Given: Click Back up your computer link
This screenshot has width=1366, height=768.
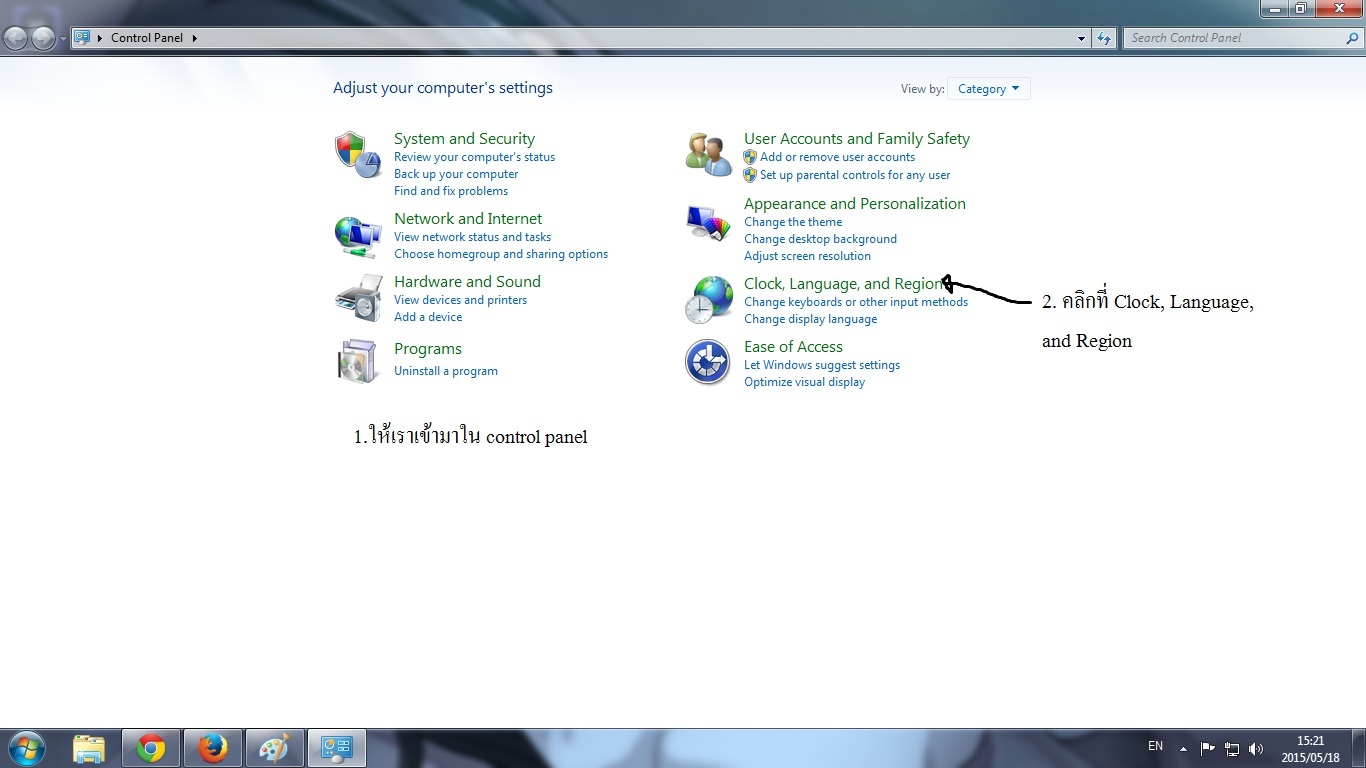Looking at the screenshot, I should click(456, 174).
